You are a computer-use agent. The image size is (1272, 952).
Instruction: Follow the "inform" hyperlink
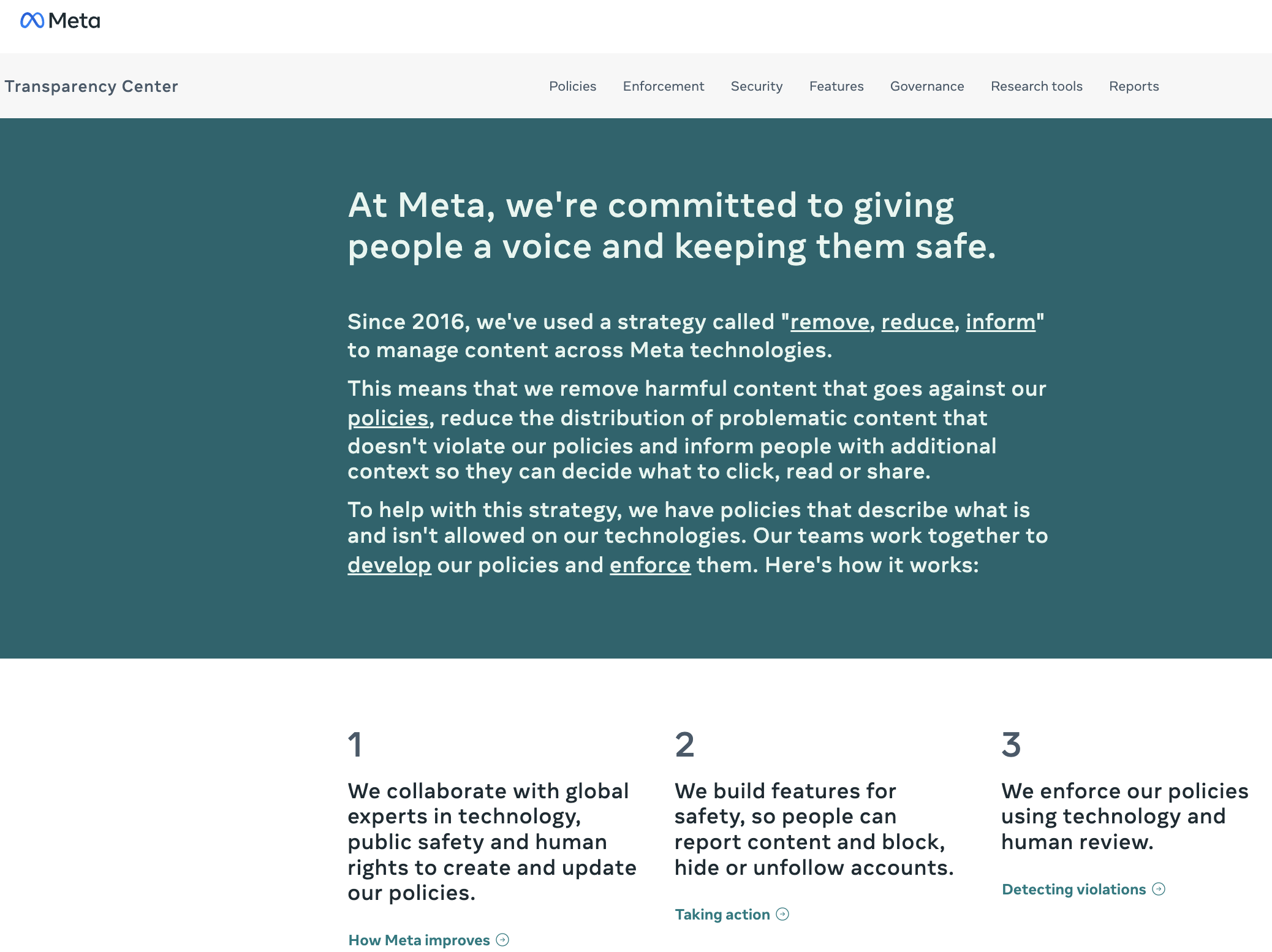1001,322
